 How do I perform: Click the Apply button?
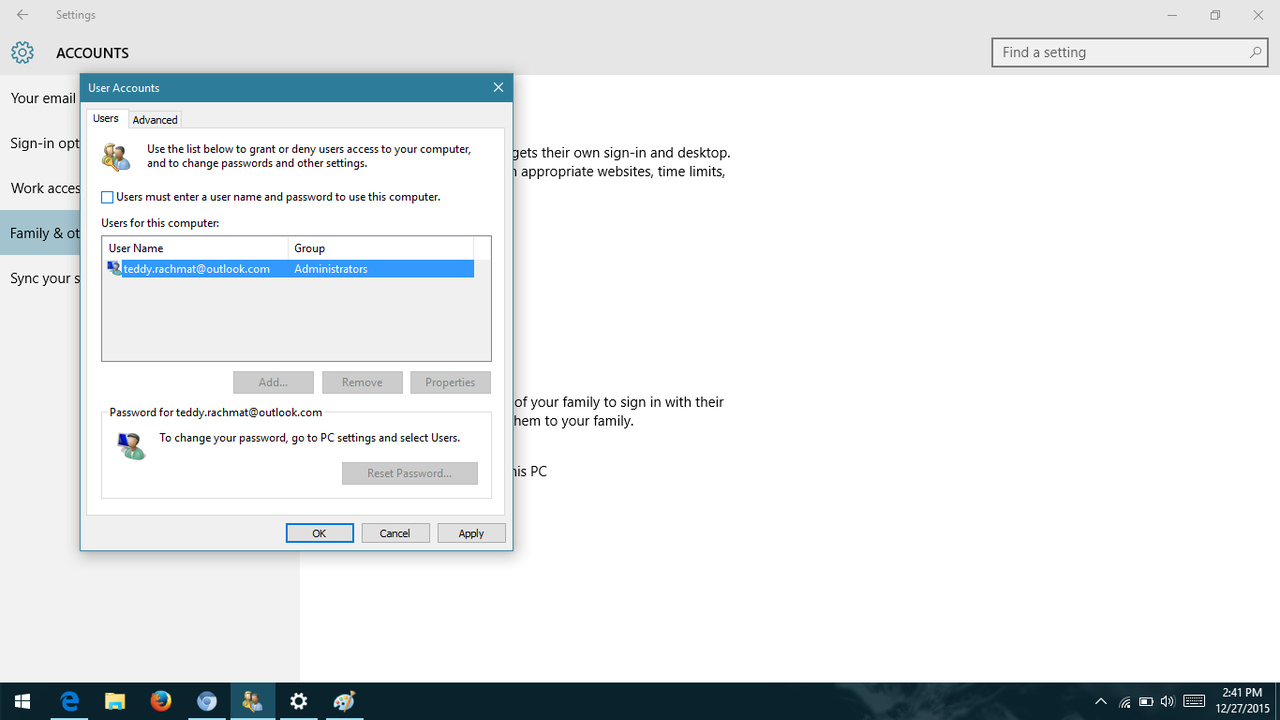471,533
